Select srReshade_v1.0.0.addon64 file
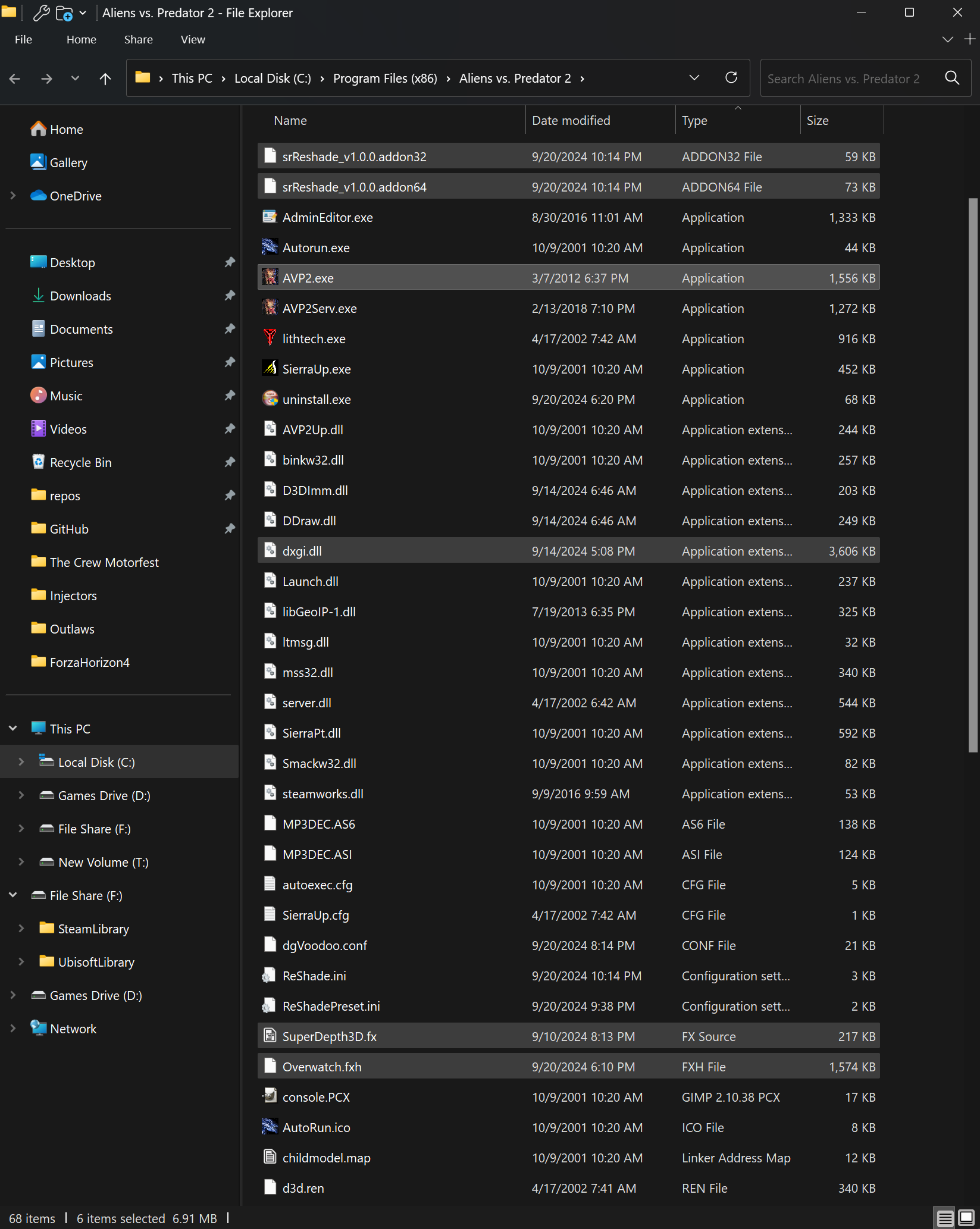Screen dimensions: 980x1229 pyautogui.click(x=568, y=187)
